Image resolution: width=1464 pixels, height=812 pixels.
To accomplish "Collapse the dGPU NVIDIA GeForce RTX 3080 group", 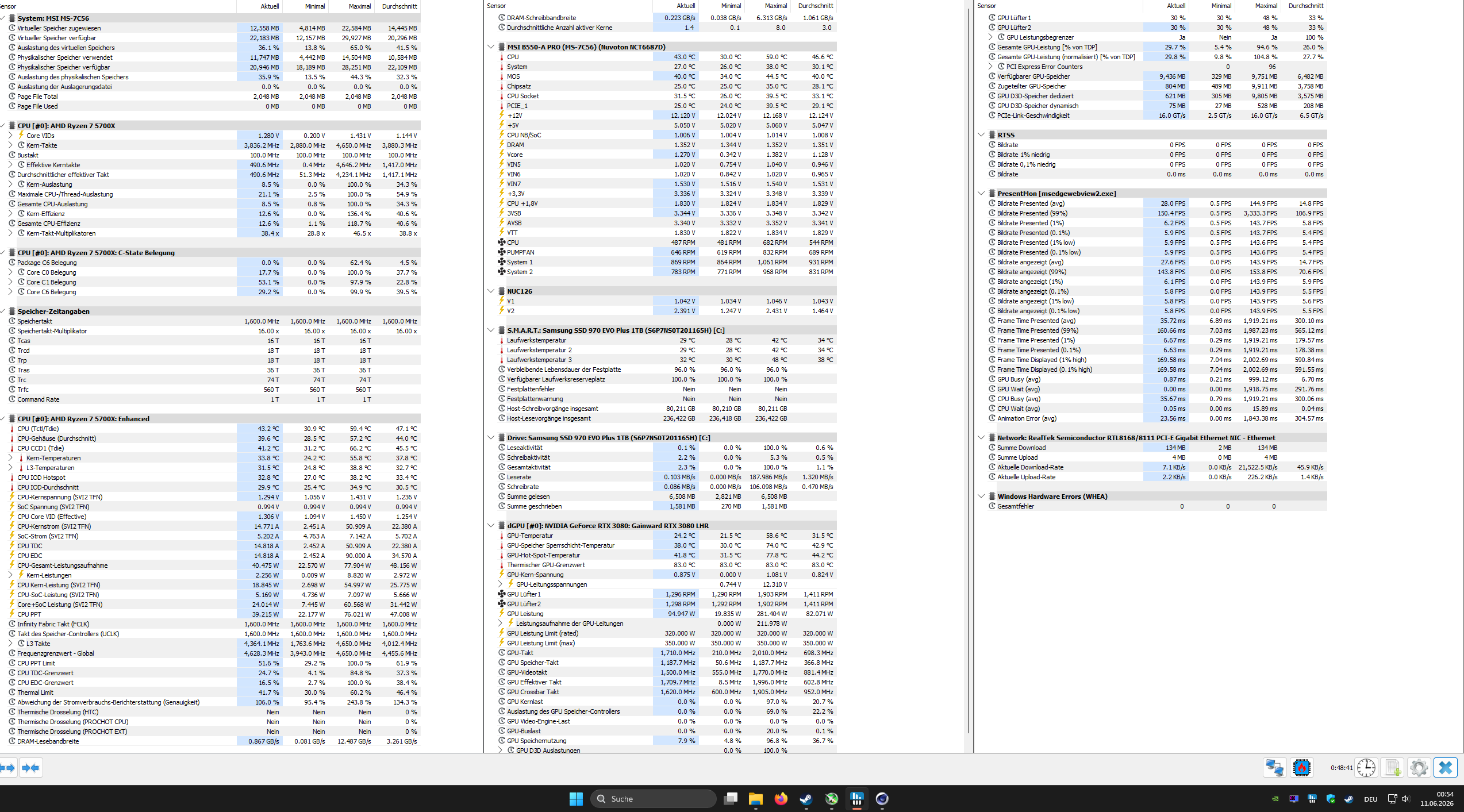I will click(491, 526).
